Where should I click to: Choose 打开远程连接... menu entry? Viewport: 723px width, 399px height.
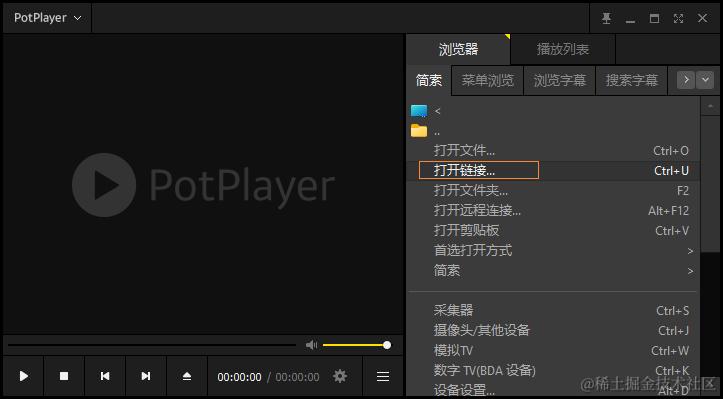[x=553, y=211]
